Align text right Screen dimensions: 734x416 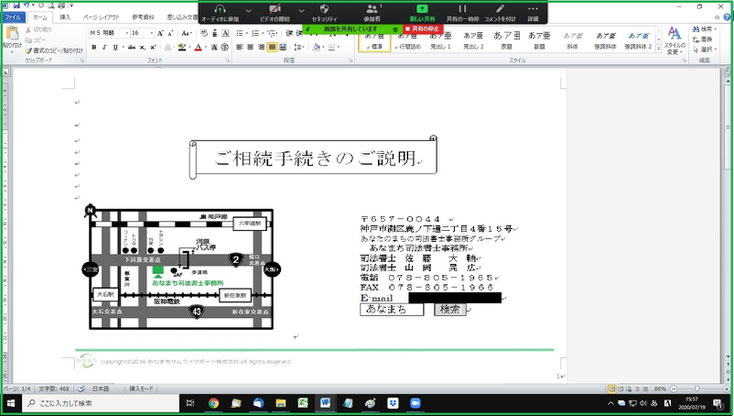coord(261,47)
